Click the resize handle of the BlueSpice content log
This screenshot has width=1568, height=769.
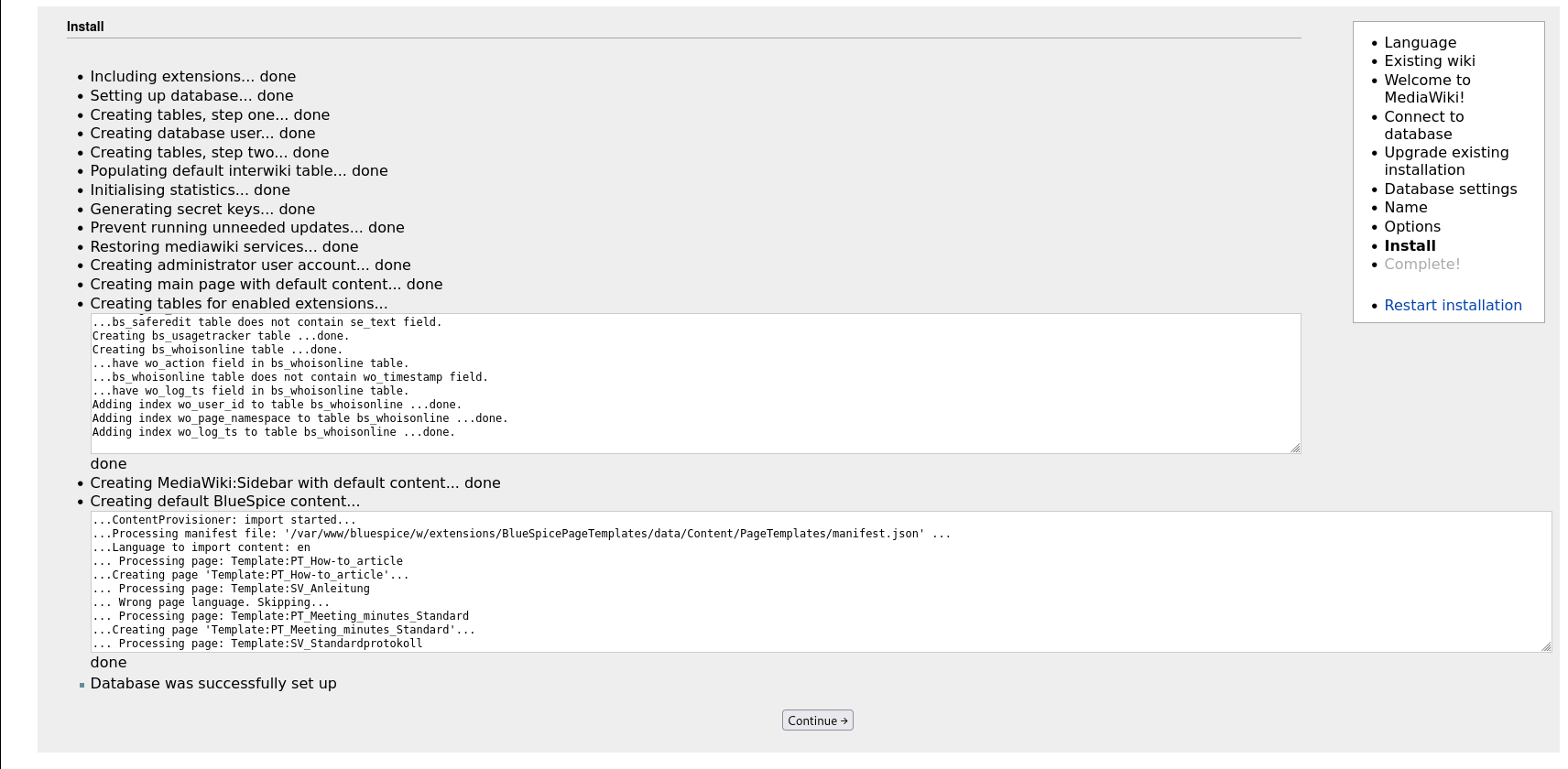[x=1546, y=646]
